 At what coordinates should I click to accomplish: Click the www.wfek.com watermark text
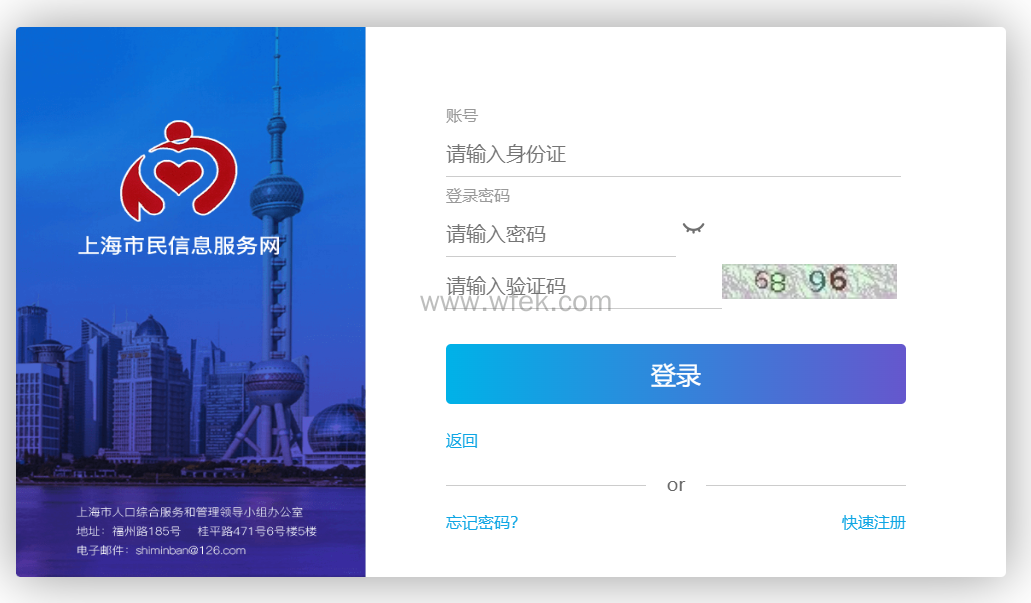click(516, 302)
